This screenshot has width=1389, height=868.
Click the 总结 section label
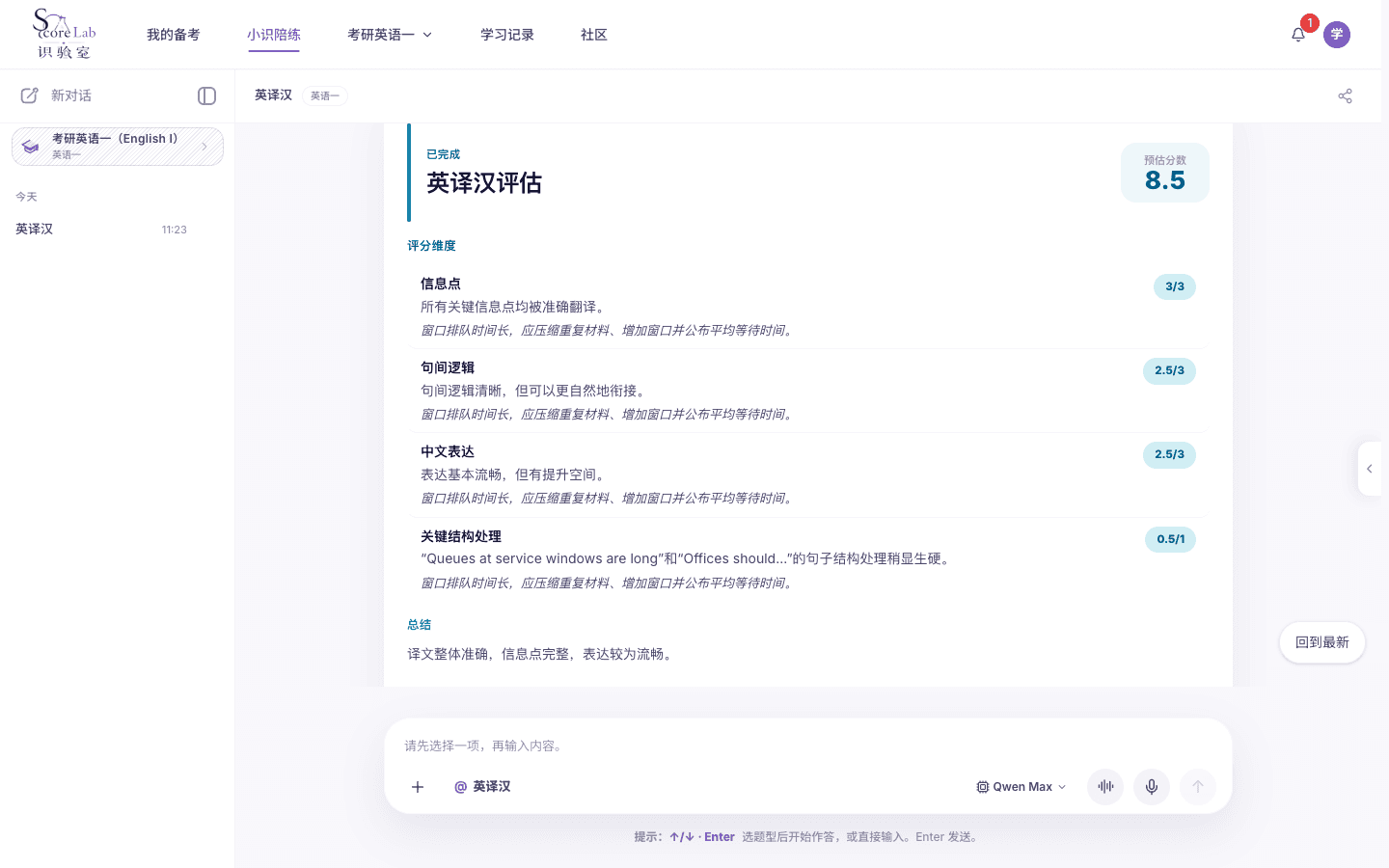coord(420,625)
